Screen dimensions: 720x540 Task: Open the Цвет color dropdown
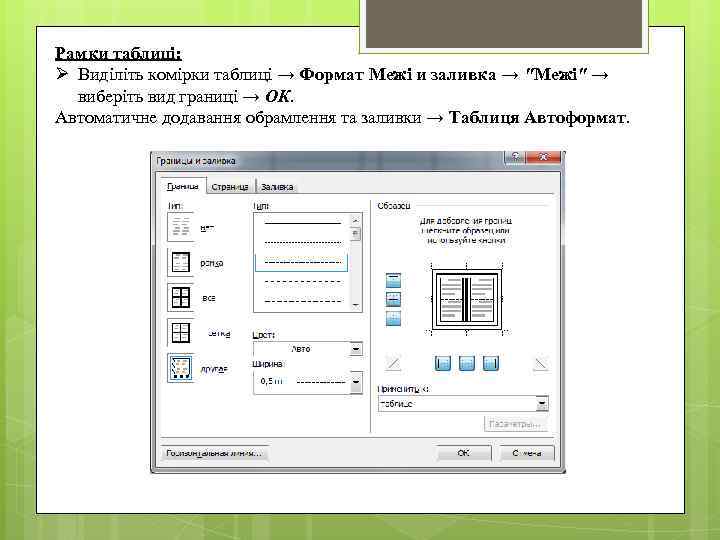pyautogui.click(x=356, y=349)
